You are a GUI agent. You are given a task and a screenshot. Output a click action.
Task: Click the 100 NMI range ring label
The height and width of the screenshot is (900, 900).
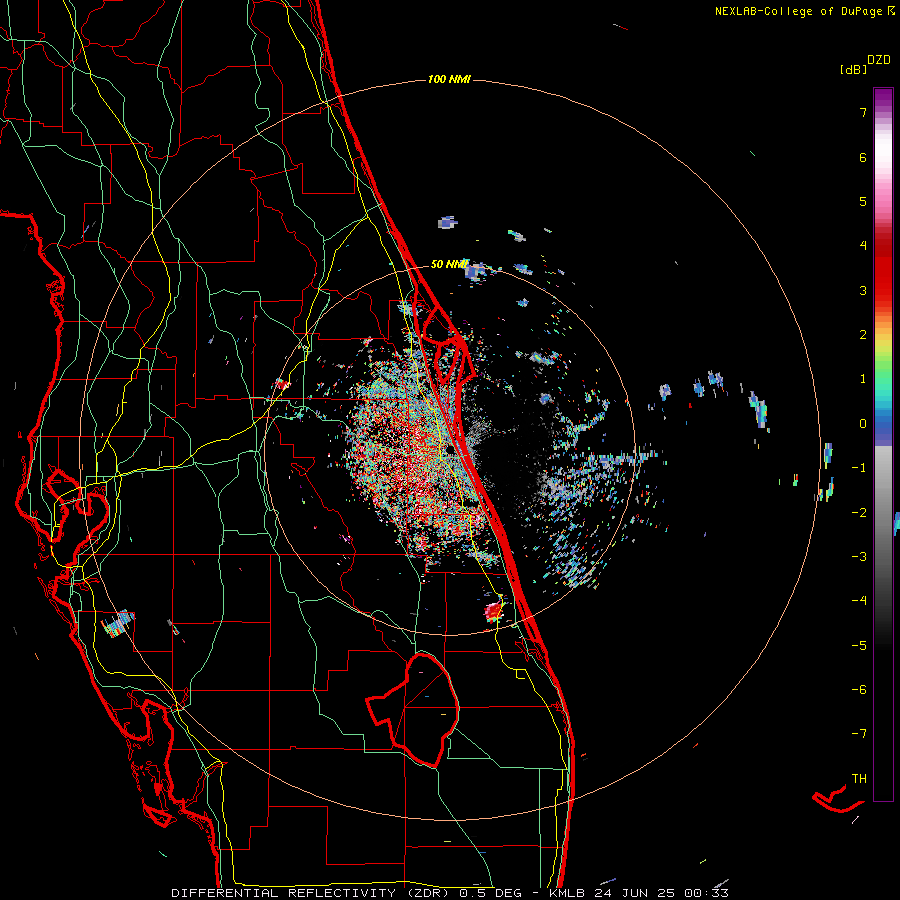(x=449, y=79)
